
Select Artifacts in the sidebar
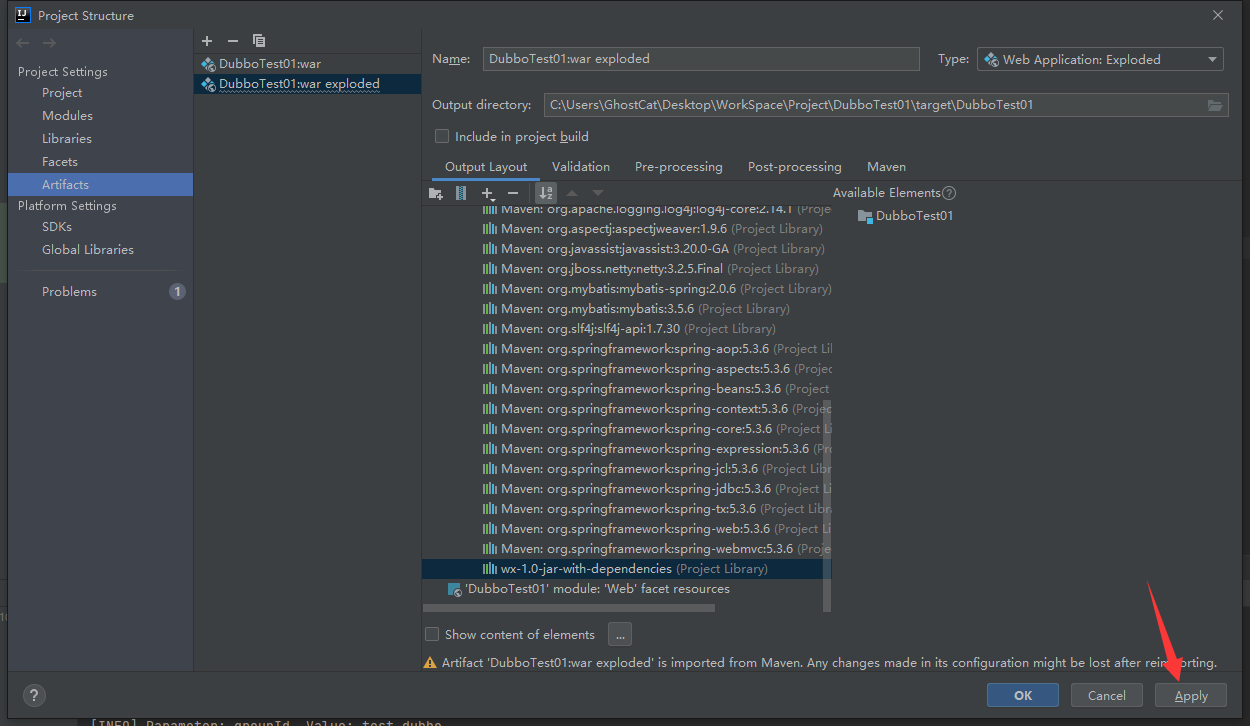[100, 185]
